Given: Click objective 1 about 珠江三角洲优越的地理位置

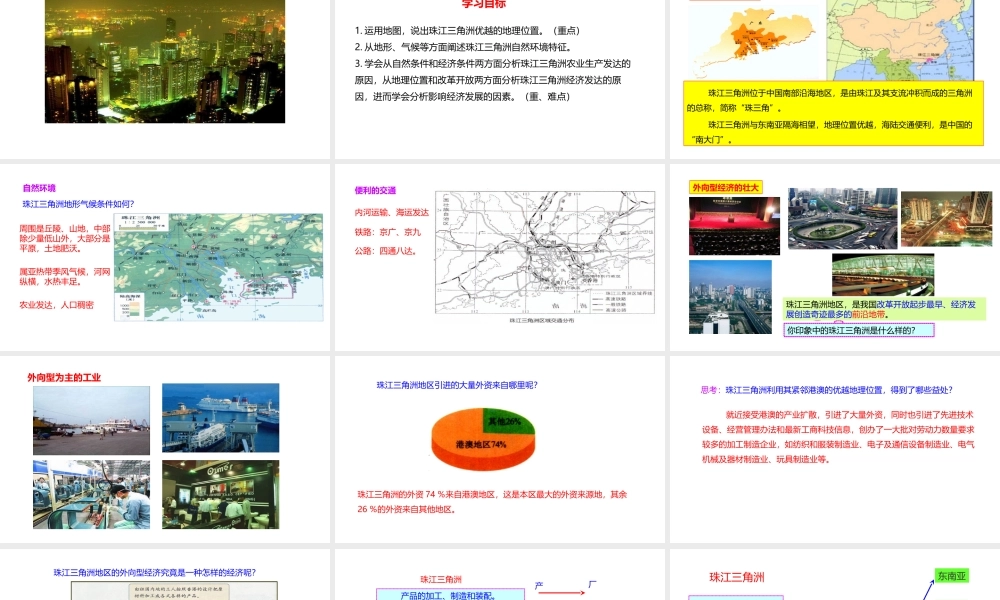Looking at the screenshot, I should pyautogui.click(x=467, y=31).
